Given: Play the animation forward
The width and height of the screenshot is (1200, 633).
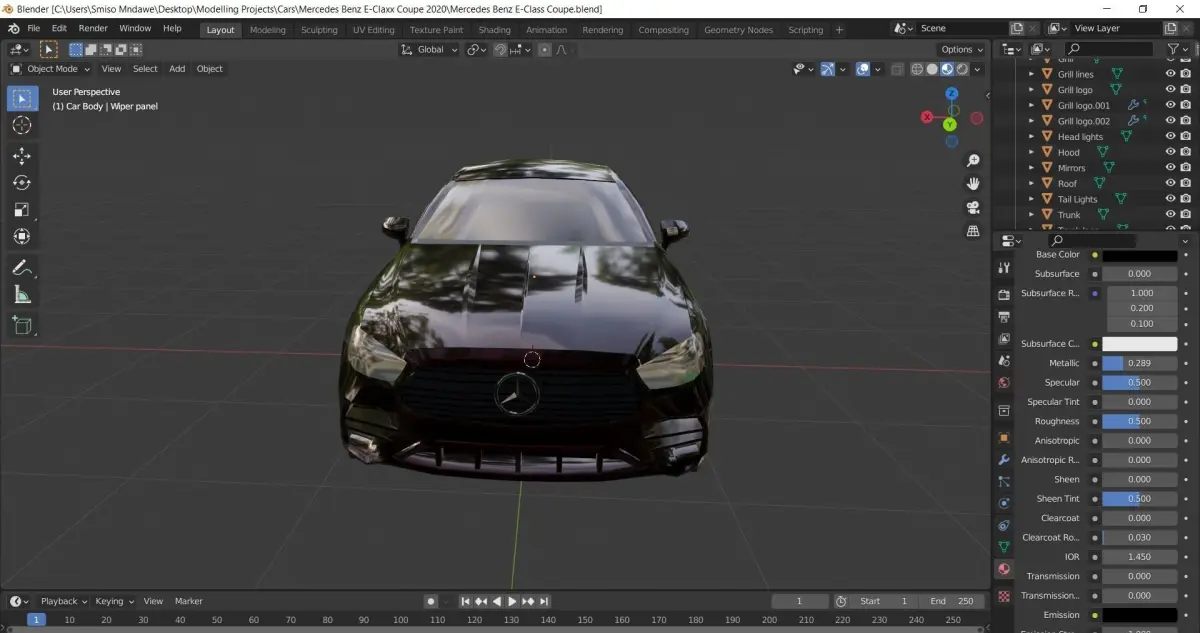Looking at the screenshot, I should (512, 601).
